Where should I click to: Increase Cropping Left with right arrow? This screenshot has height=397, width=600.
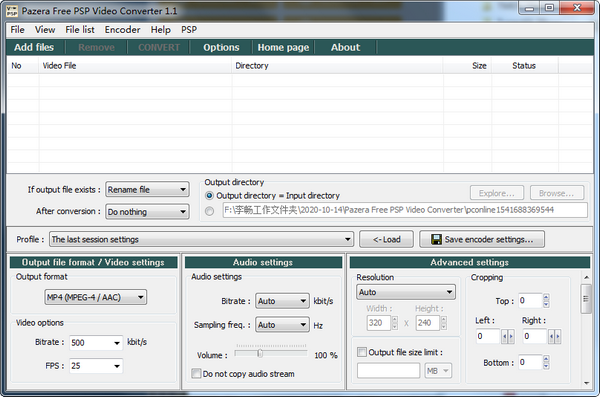point(511,337)
